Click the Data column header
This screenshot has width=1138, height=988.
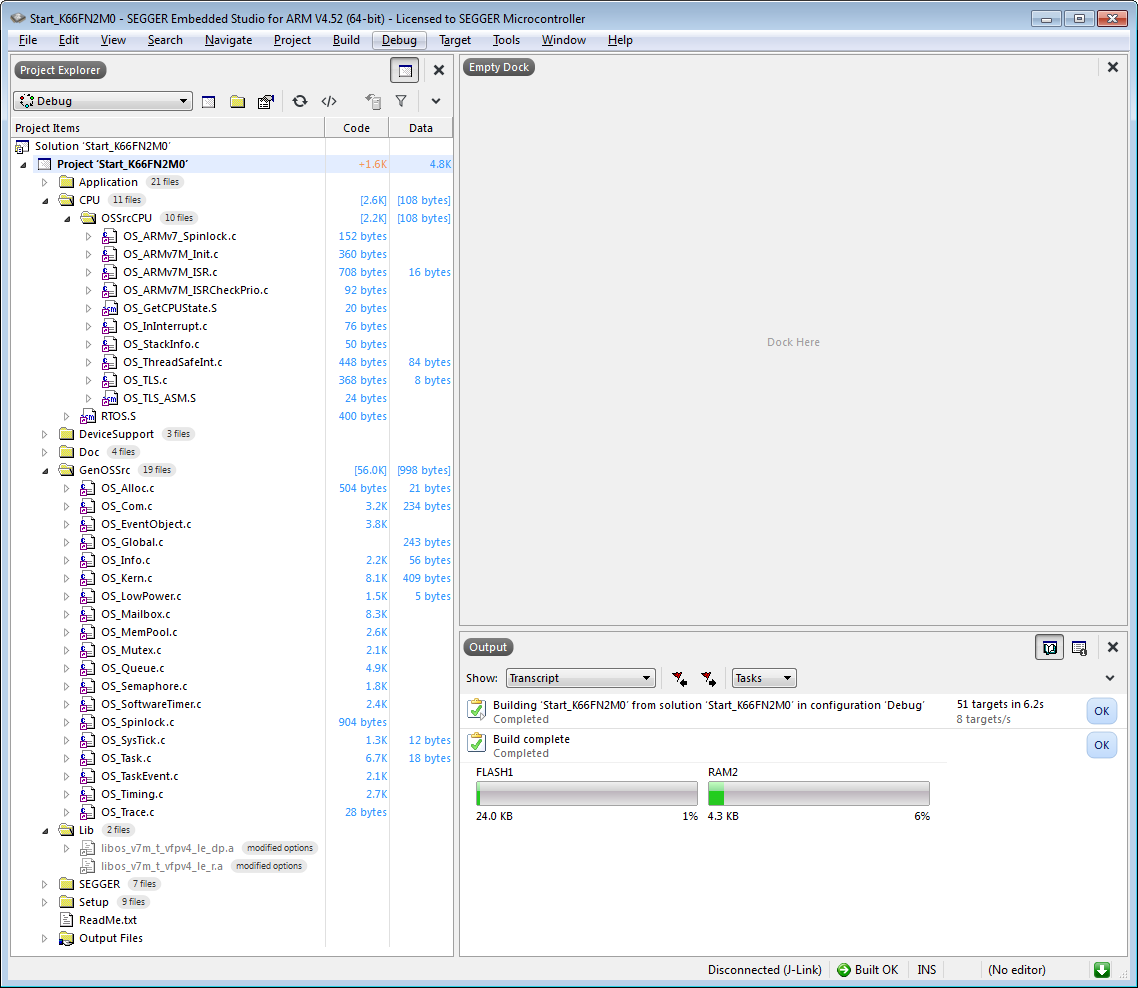point(421,128)
